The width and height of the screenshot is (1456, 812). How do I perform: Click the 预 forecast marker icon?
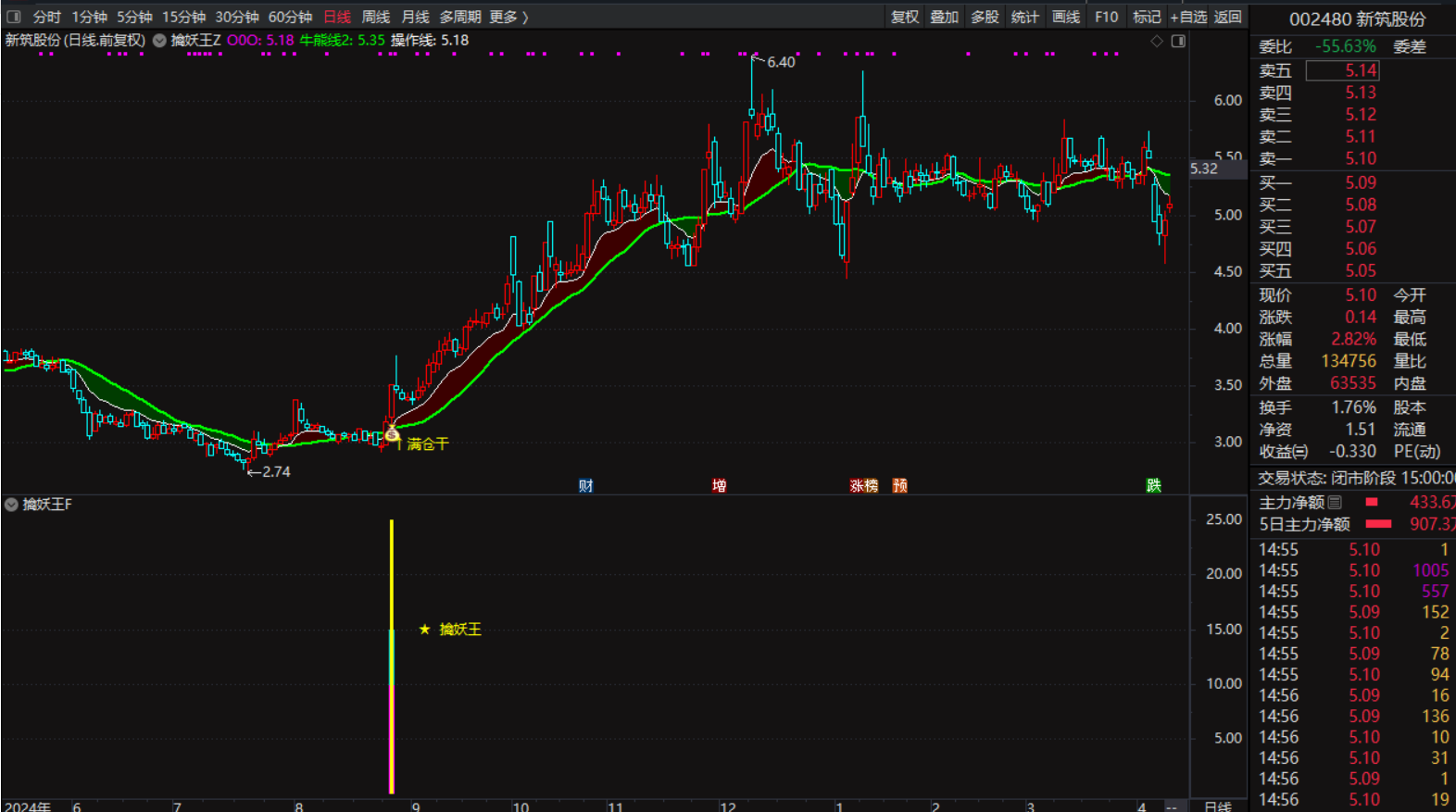(899, 485)
